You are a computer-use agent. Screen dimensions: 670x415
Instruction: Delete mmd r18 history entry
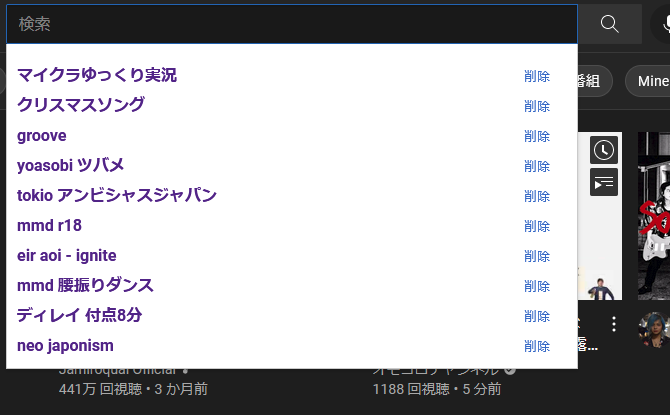pyautogui.click(x=537, y=226)
